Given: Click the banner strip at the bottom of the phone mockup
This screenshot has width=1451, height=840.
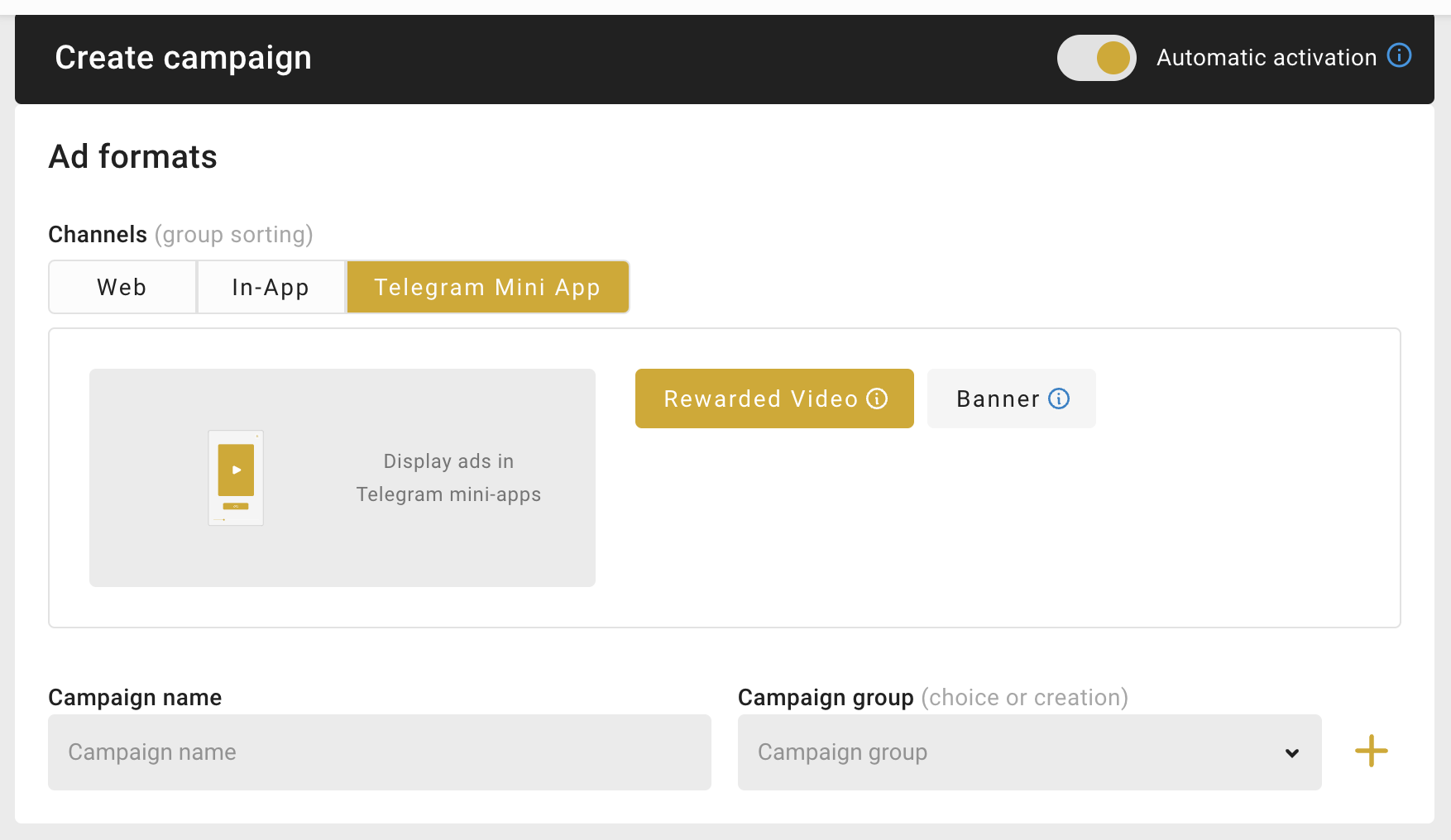Looking at the screenshot, I should click(234, 507).
